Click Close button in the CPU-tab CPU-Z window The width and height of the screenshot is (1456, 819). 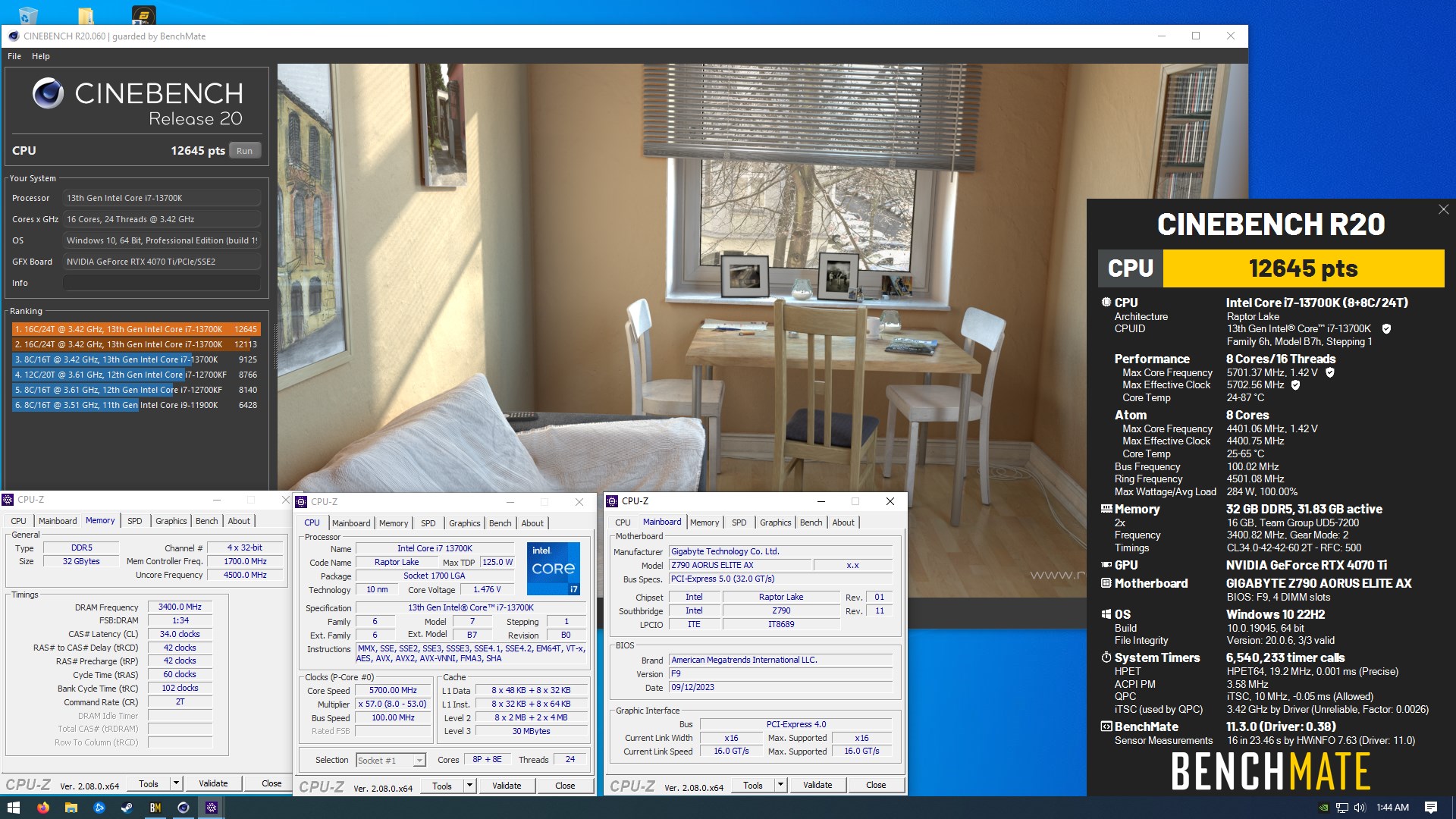[x=565, y=786]
